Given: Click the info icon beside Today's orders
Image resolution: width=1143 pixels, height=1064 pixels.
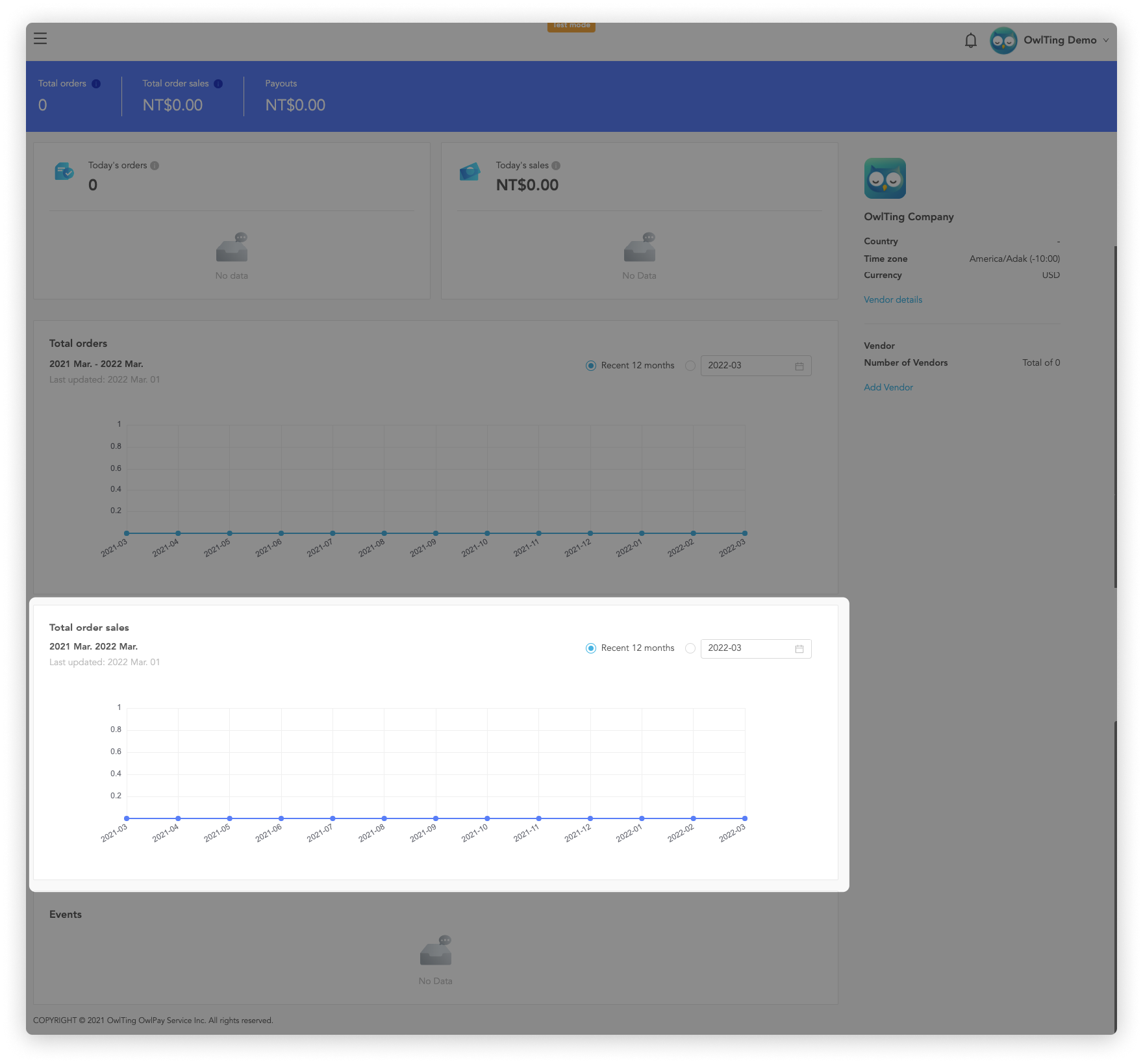Looking at the screenshot, I should point(155,166).
